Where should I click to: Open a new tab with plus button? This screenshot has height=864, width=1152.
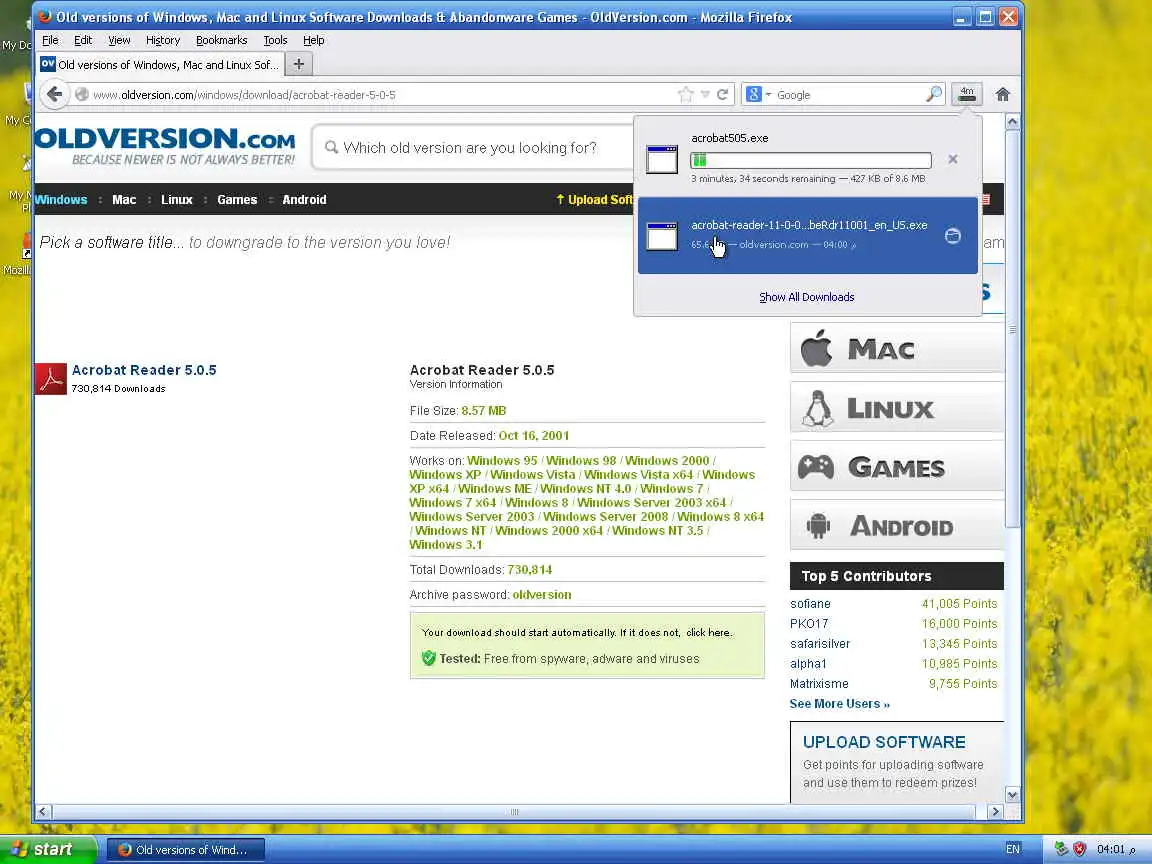(x=298, y=64)
